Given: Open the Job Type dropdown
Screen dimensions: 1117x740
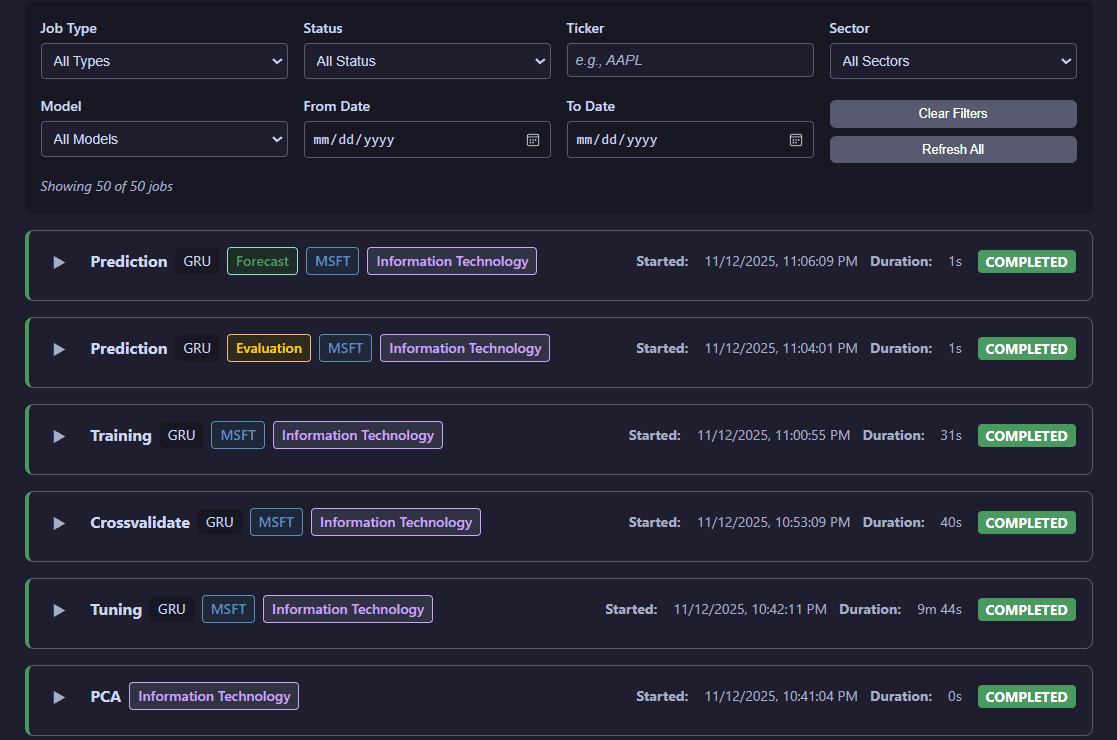Looking at the screenshot, I should [165, 61].
